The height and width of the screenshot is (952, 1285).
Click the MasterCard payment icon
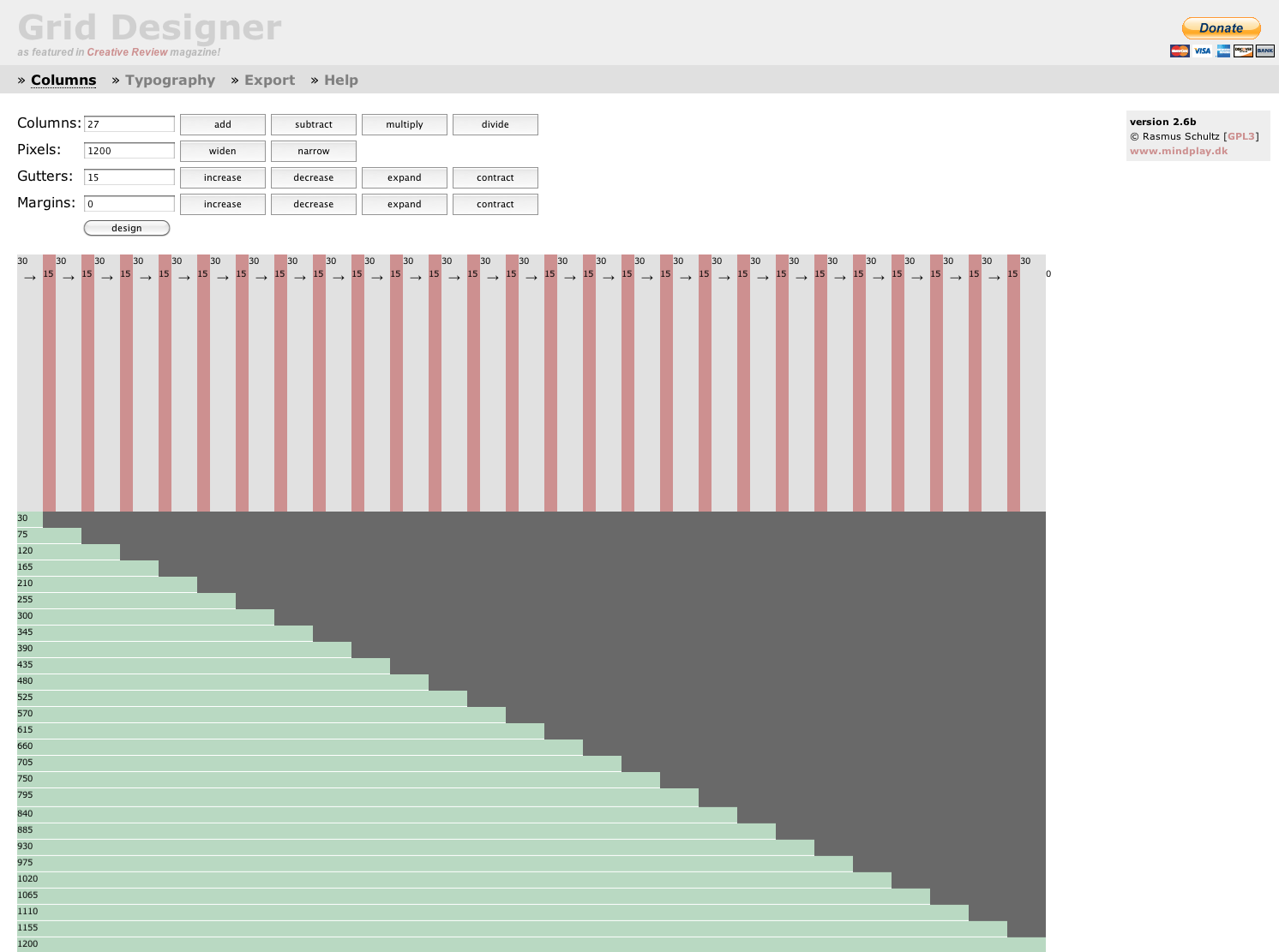point(1180,51)
